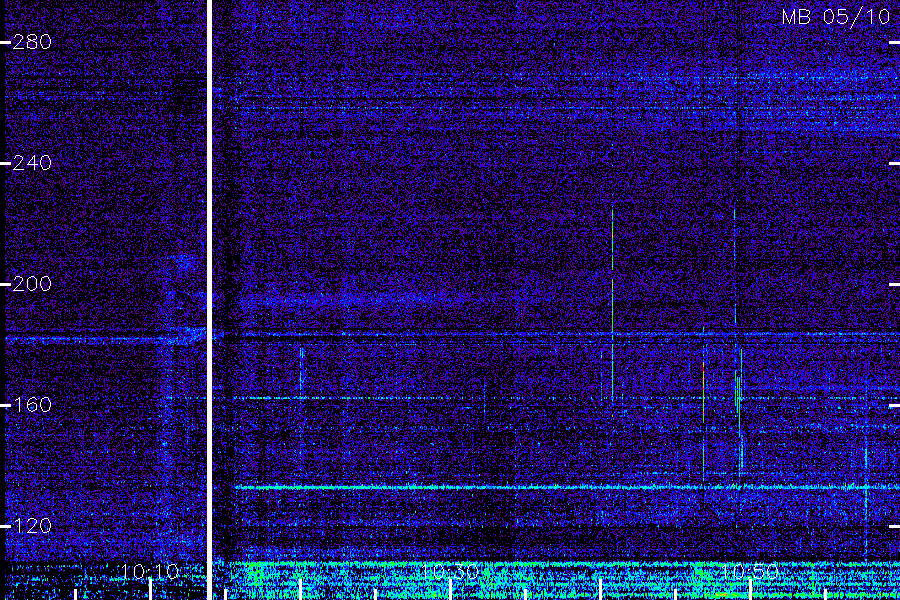Click the 10:50 time axis label
The image size is (900, 600).
coord(750,572)
